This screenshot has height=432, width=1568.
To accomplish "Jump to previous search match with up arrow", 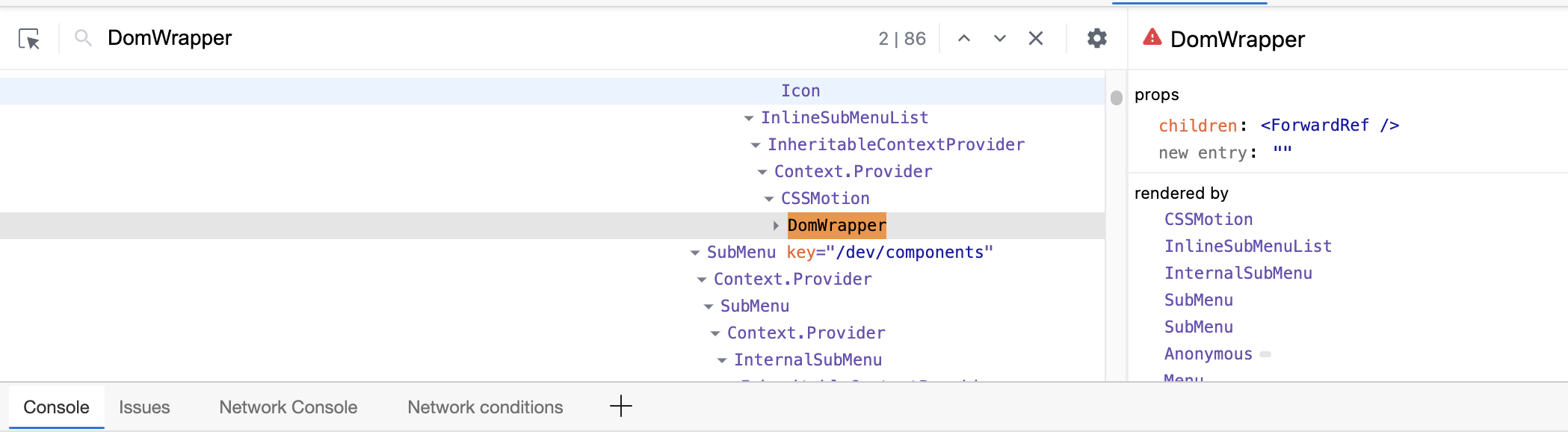I will click(963, 38).
